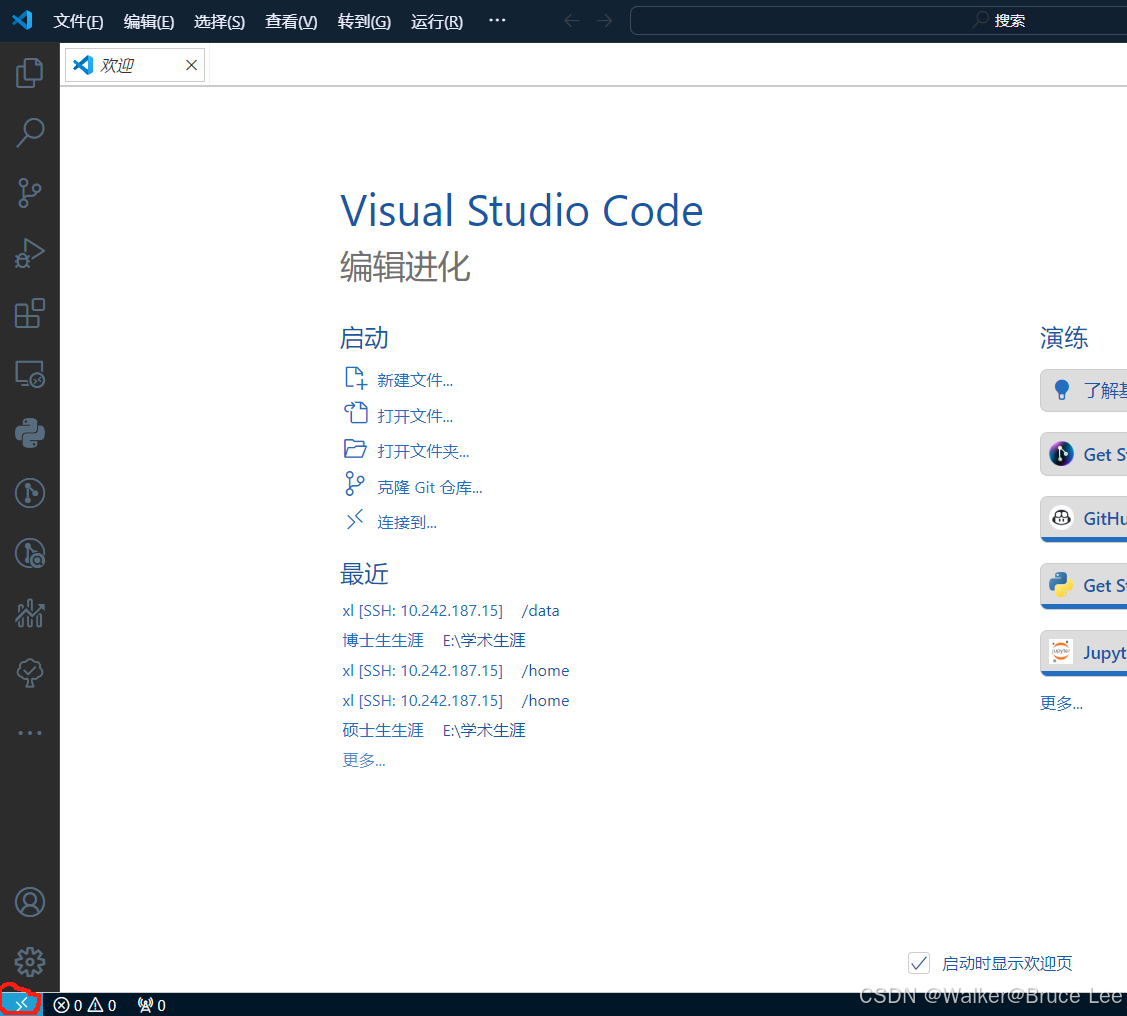Viewport: 1127px width, 1016px height.
Task: Toggle 启动时显示欢迎页 checkbox
Action: (919, 963)
